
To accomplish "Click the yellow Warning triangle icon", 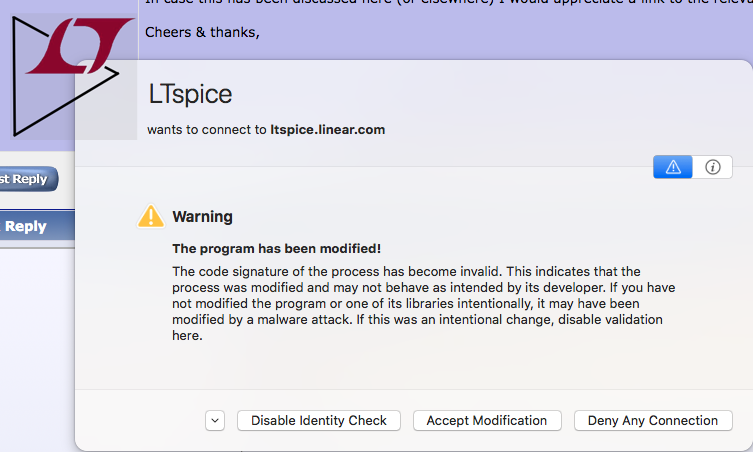I will point(151,216).
